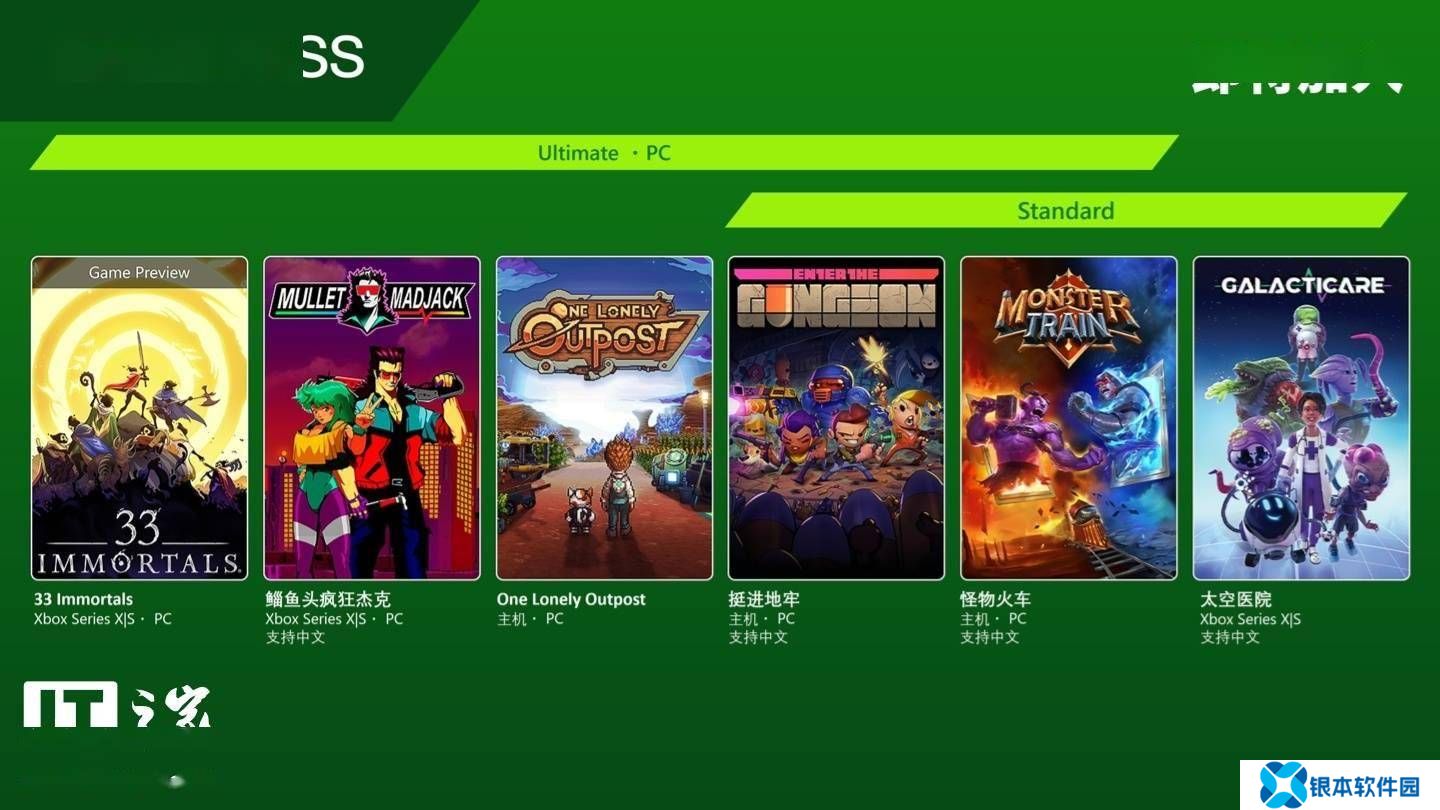Open the Mullet MadJack cover art
Screen dimensions: 1440x810
[372, 418]
